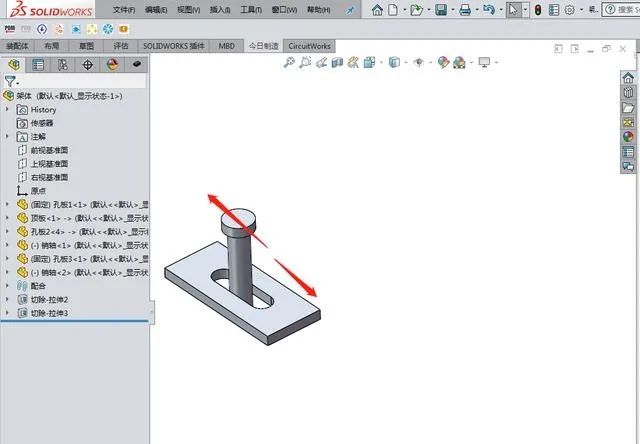Click the Previous View icon
The width and height of the screenshot is (640, 444).
coord(321,62)
